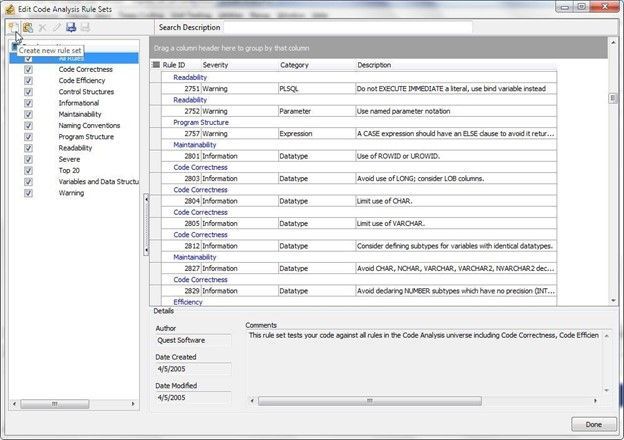Toggle the Readability checkbox
Screen dimensions: 624x440
pyautogui.click(x=28, y=148)
